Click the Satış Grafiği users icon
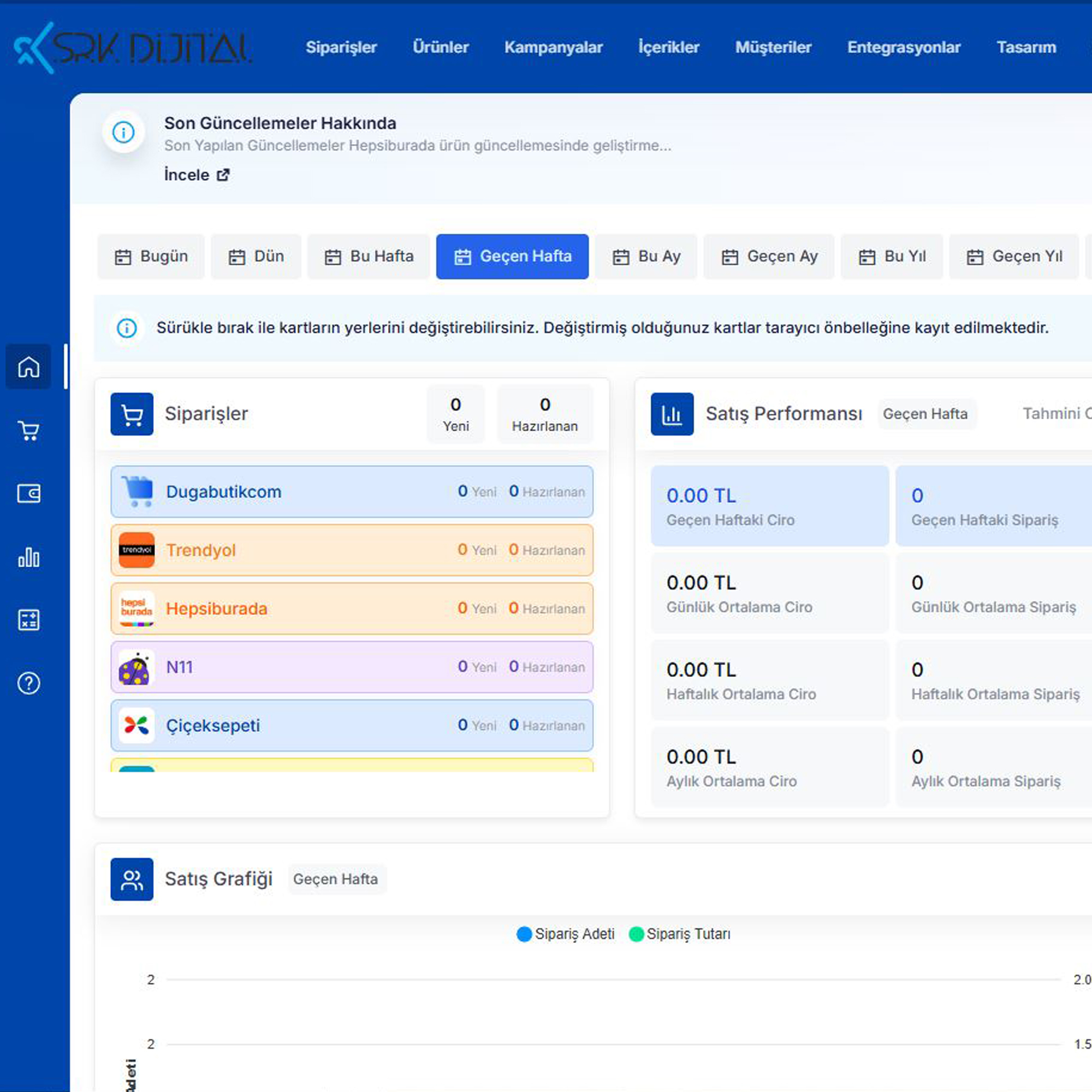The height and width of the screenshot is (1092, 1092). (x=132, y=880)
